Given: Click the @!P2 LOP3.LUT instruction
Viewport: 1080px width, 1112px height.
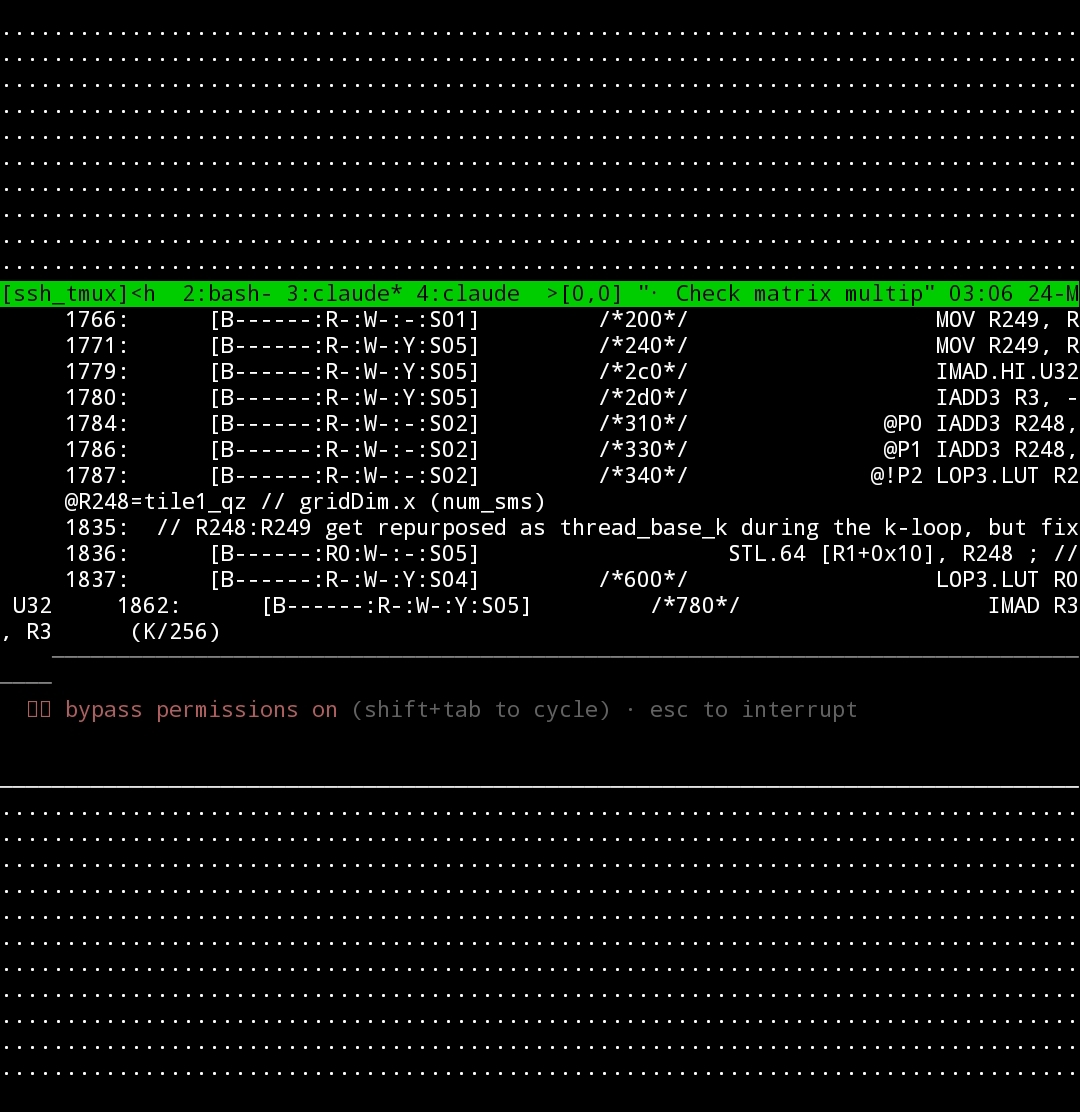Looking at the screenshot, I should (x=974, y=476).
